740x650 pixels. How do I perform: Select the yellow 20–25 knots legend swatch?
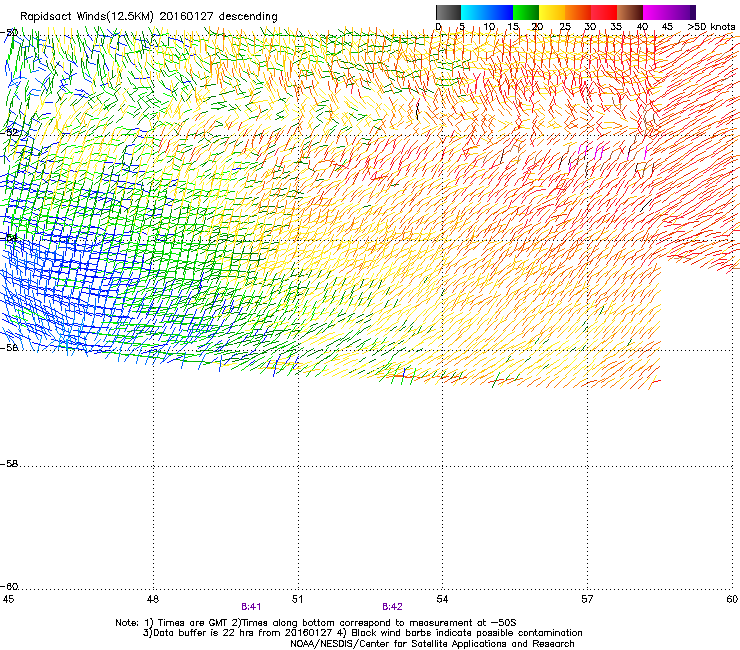552,12
